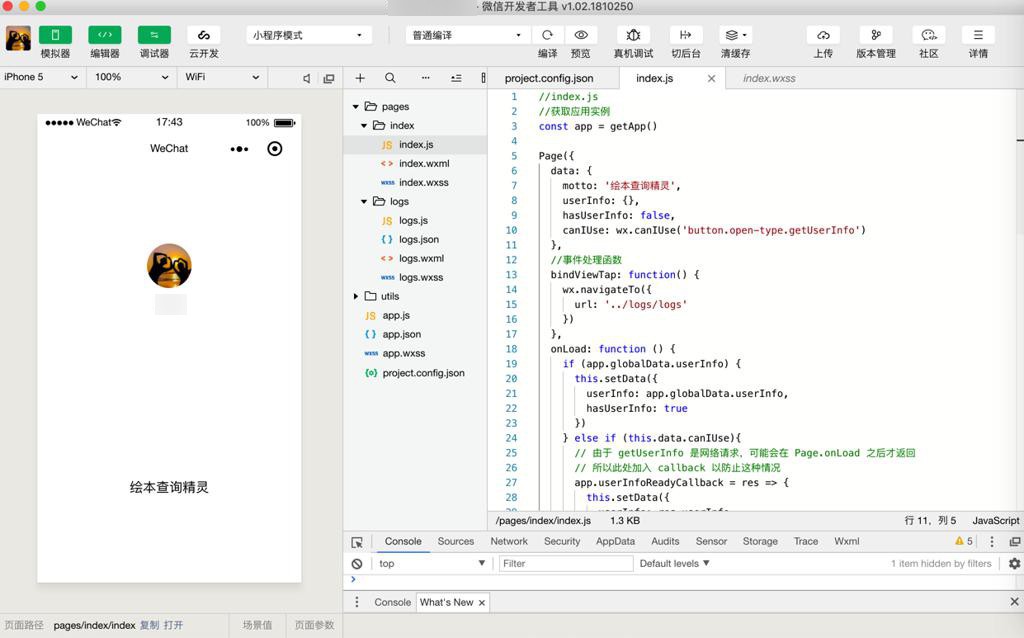Open Cloud Development (云开发) console

click(203, 35)
